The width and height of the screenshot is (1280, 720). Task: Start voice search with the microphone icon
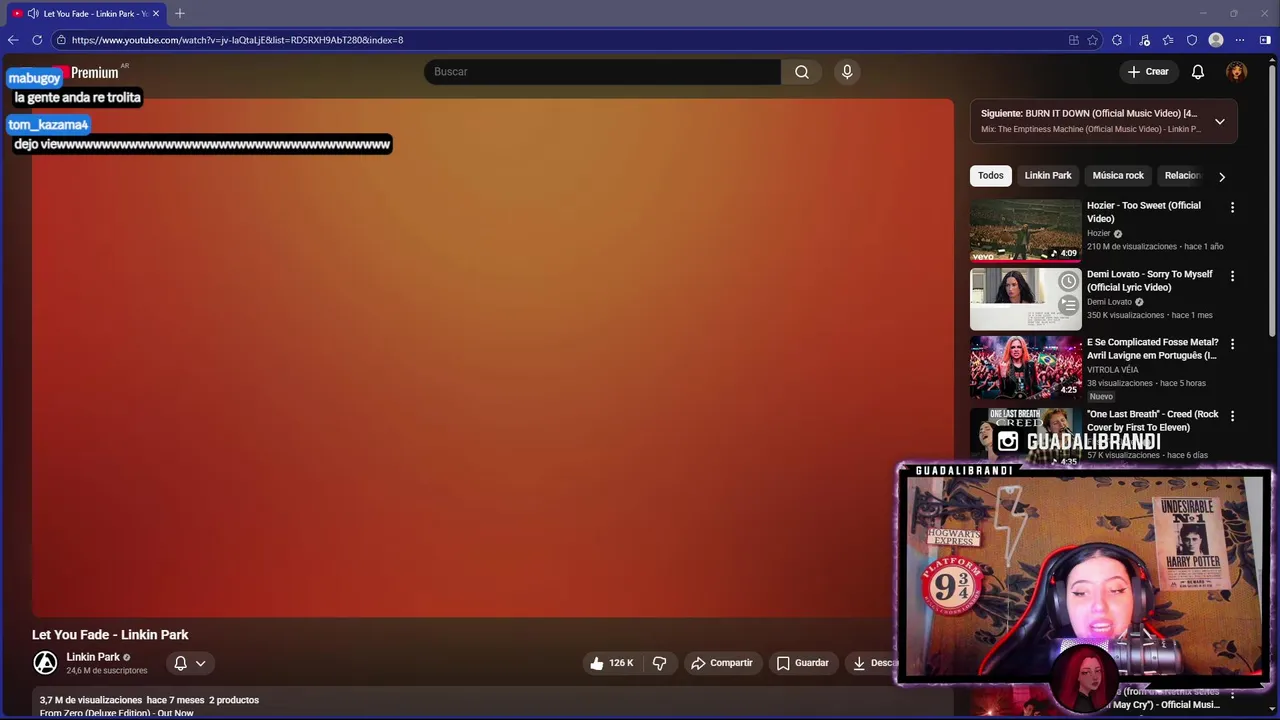(847, 72)
